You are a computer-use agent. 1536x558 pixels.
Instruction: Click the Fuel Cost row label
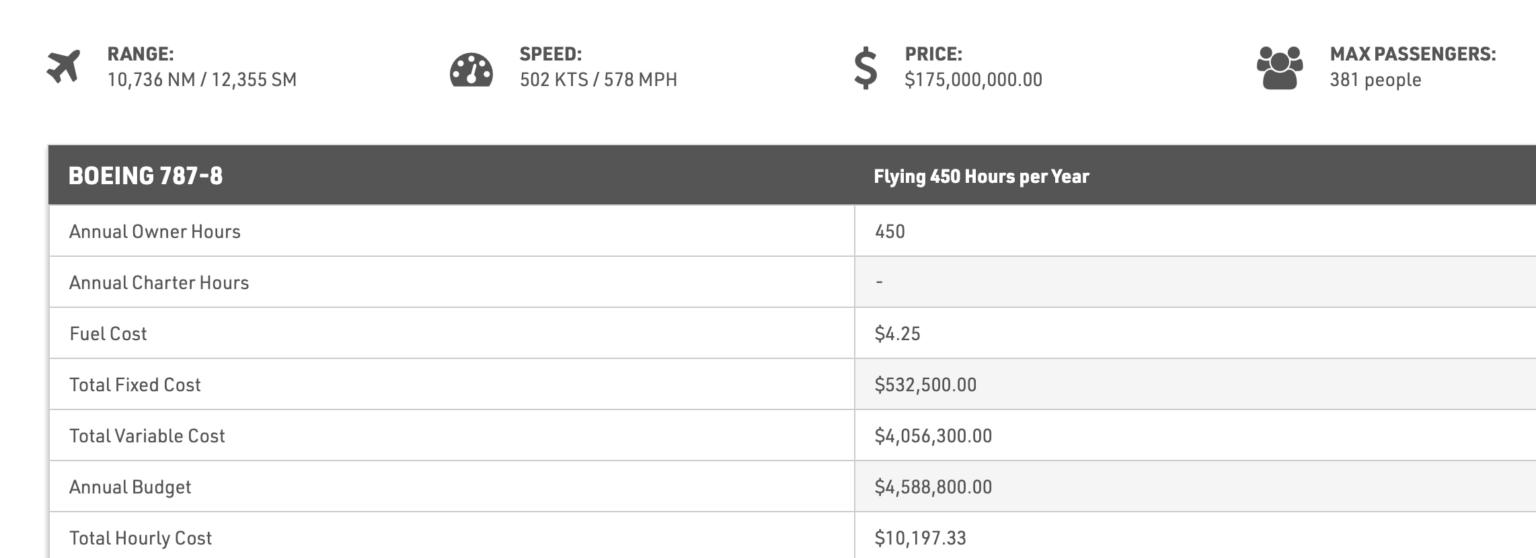(x=108, y=334)
